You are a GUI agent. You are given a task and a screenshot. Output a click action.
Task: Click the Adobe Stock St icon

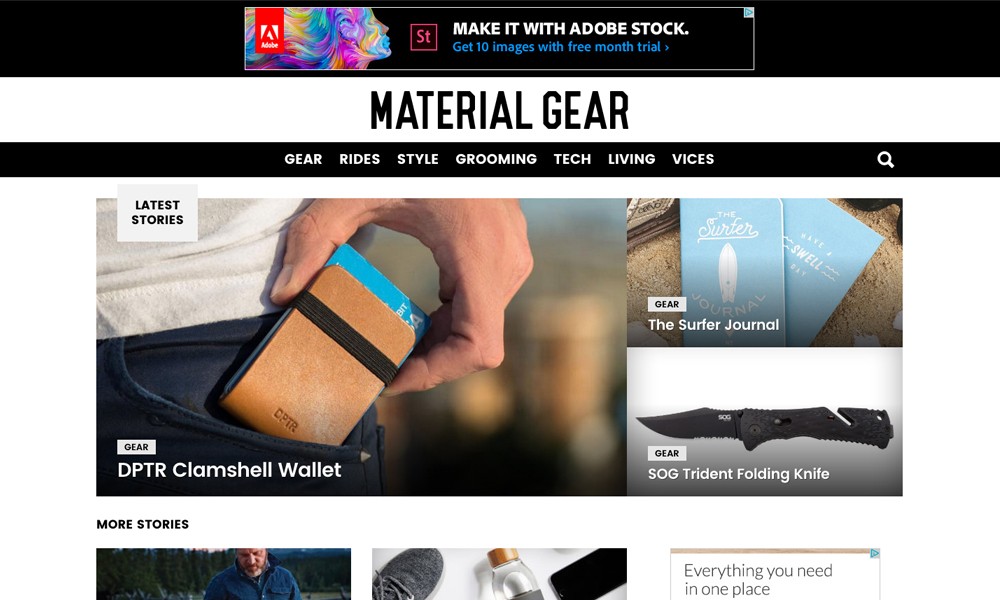pyautogui.click(x=423, y=37)
